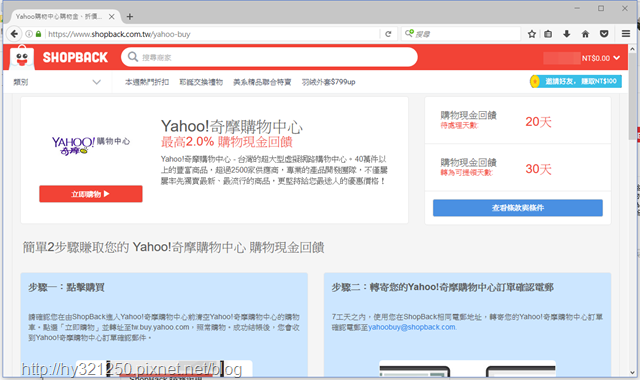View the green padlock security details

click(x=38, y=34)
